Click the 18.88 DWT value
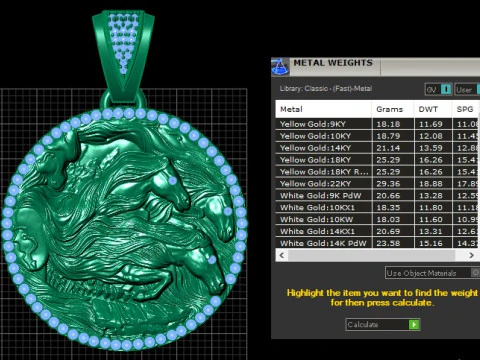The width and height of the screenshot is (480, 360). click(431, 184)
